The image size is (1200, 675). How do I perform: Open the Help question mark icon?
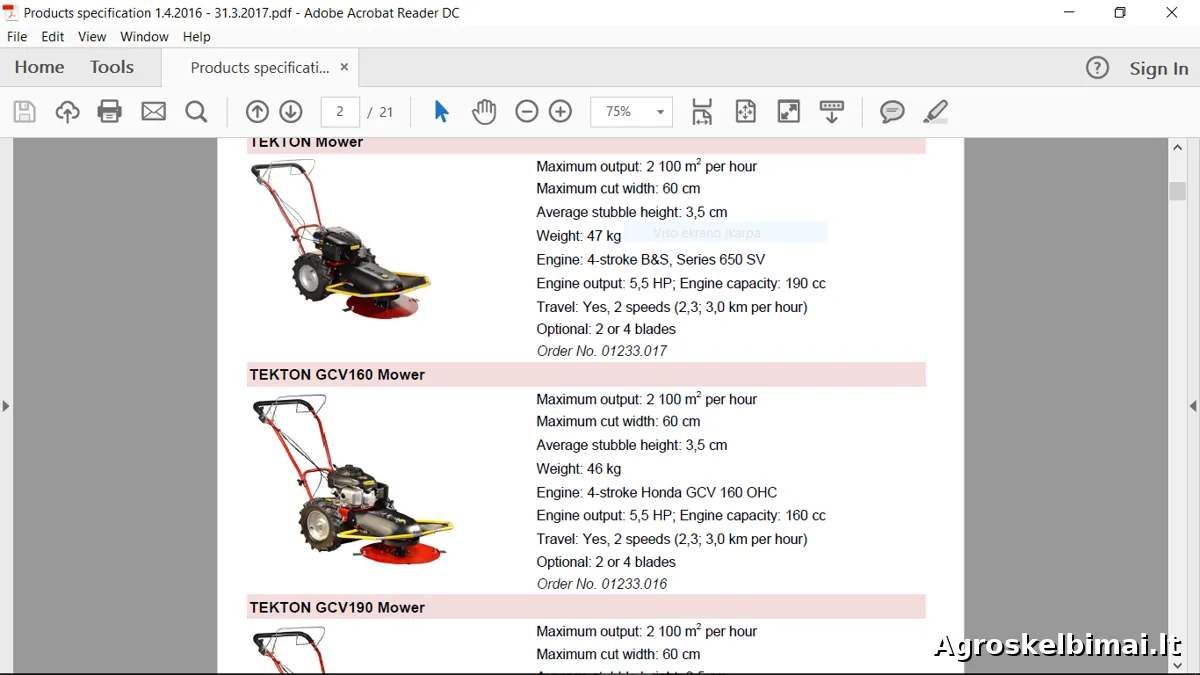click(x=1097, y=68)
